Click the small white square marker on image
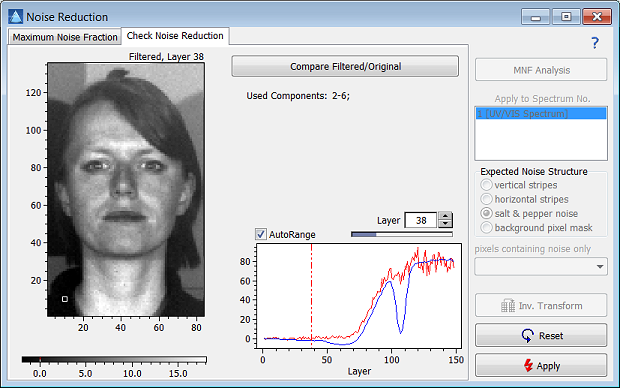Viewport: 620px width, 388px height. click(65, 299)
